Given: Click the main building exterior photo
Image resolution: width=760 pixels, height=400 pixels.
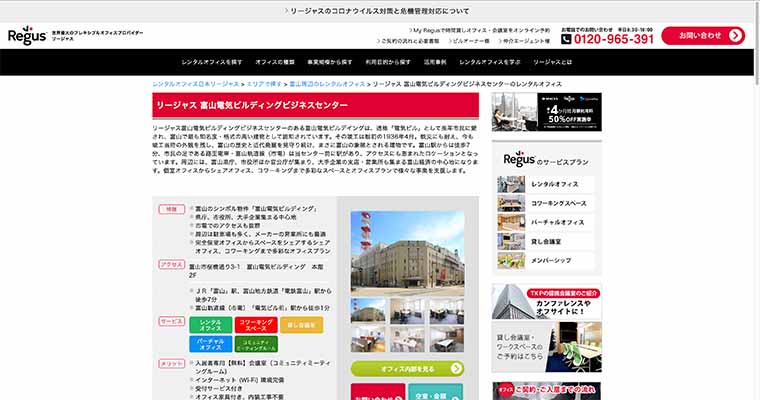Looking at the screenshot, I should coord(407,251).
